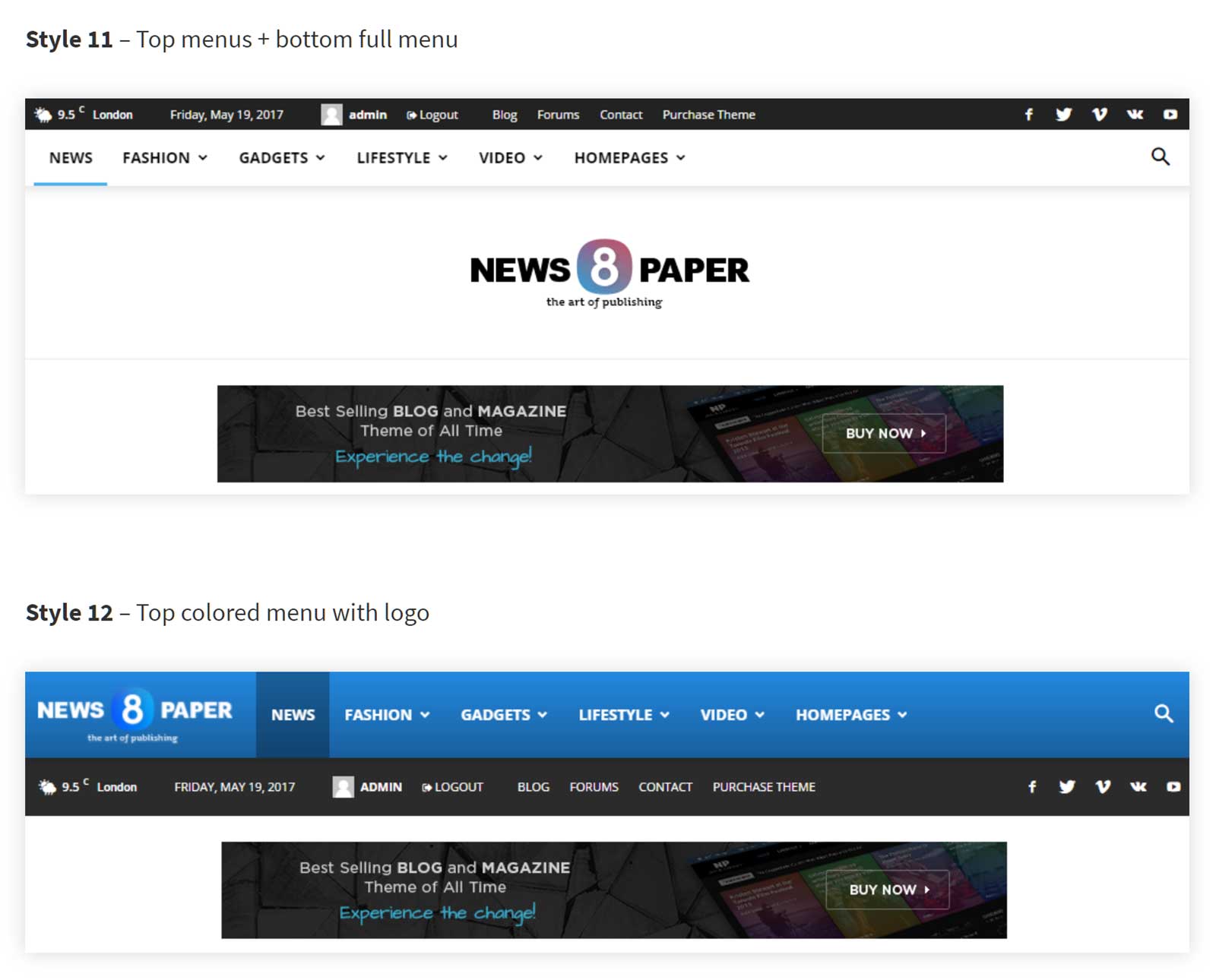1216x980 pixels.
Task: Click Logout in the Style 11 top bar
Action: point(432,115)
